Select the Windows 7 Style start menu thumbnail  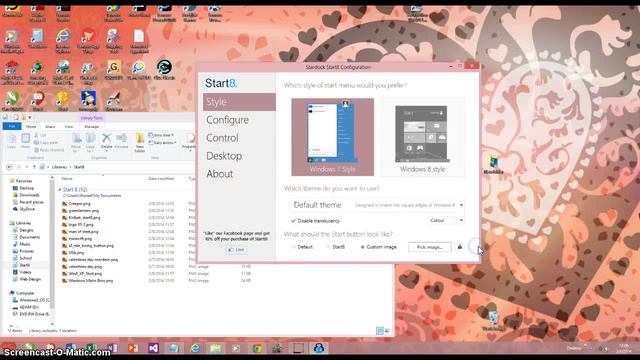[x=332, y=137]
